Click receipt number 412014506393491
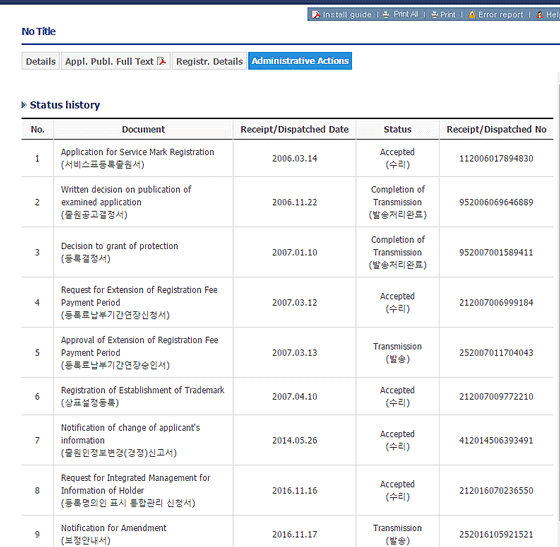Image resolution: width=560 pixels, height=547 pixels. [496, 441]
